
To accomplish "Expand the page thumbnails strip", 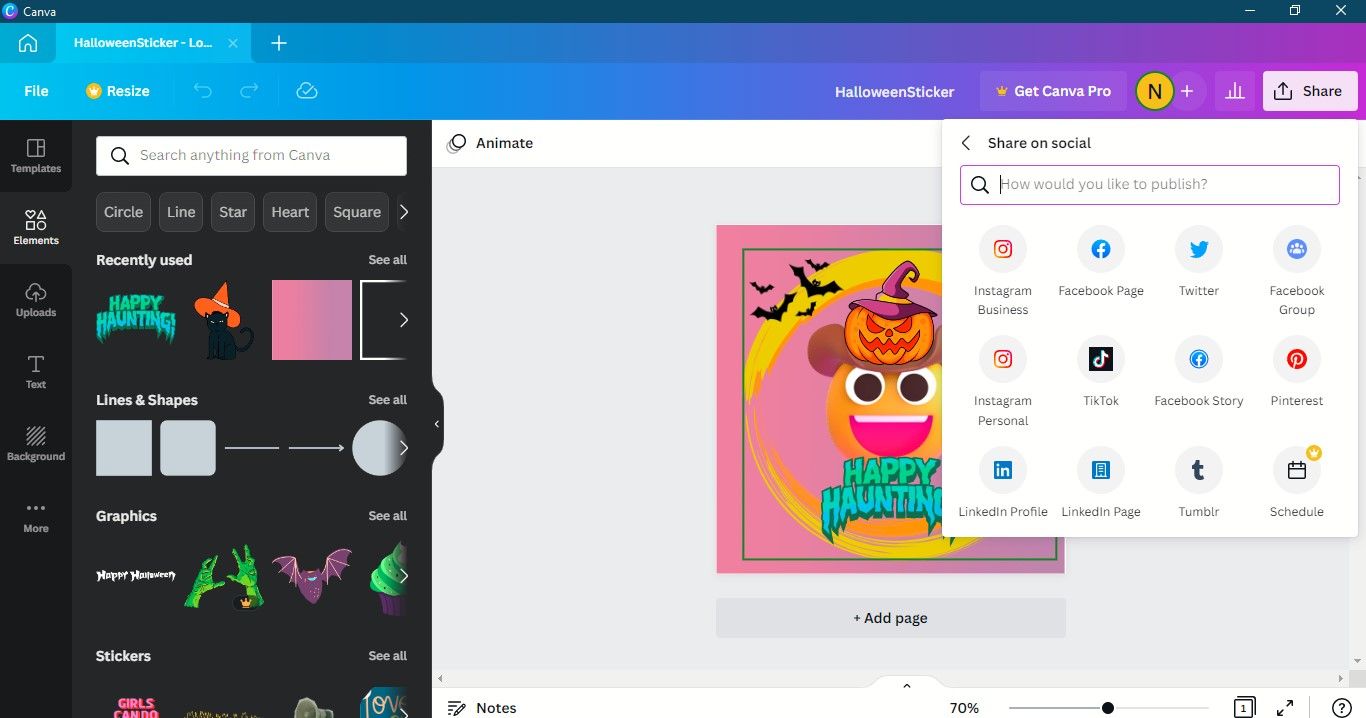I will click(x=907, y=686).
